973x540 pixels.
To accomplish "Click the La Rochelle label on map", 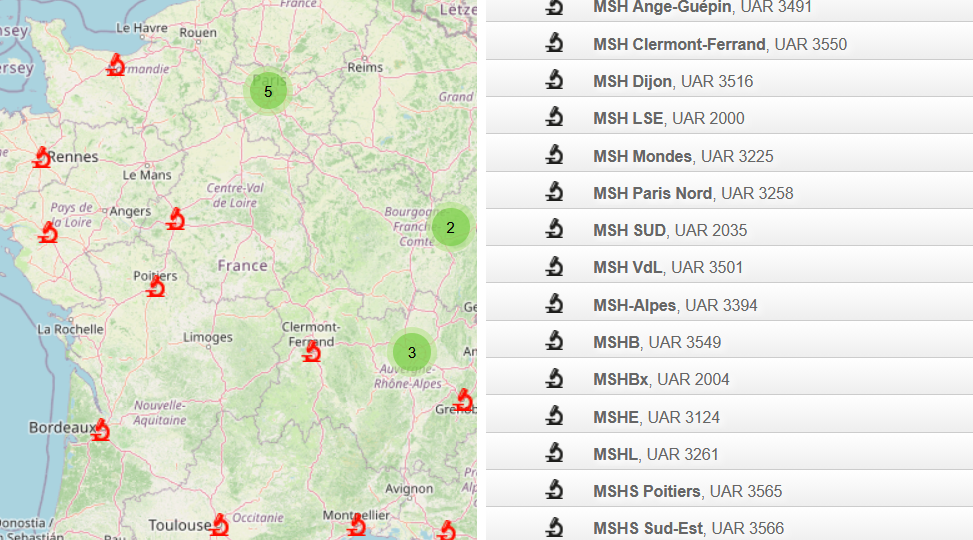I will (70, 329).
